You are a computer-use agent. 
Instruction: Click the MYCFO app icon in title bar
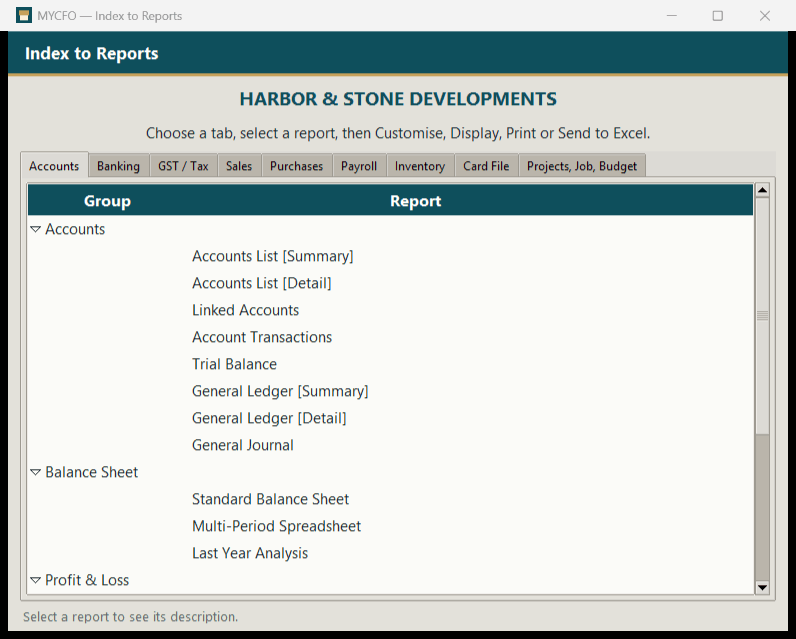click(x=24, y=15)
